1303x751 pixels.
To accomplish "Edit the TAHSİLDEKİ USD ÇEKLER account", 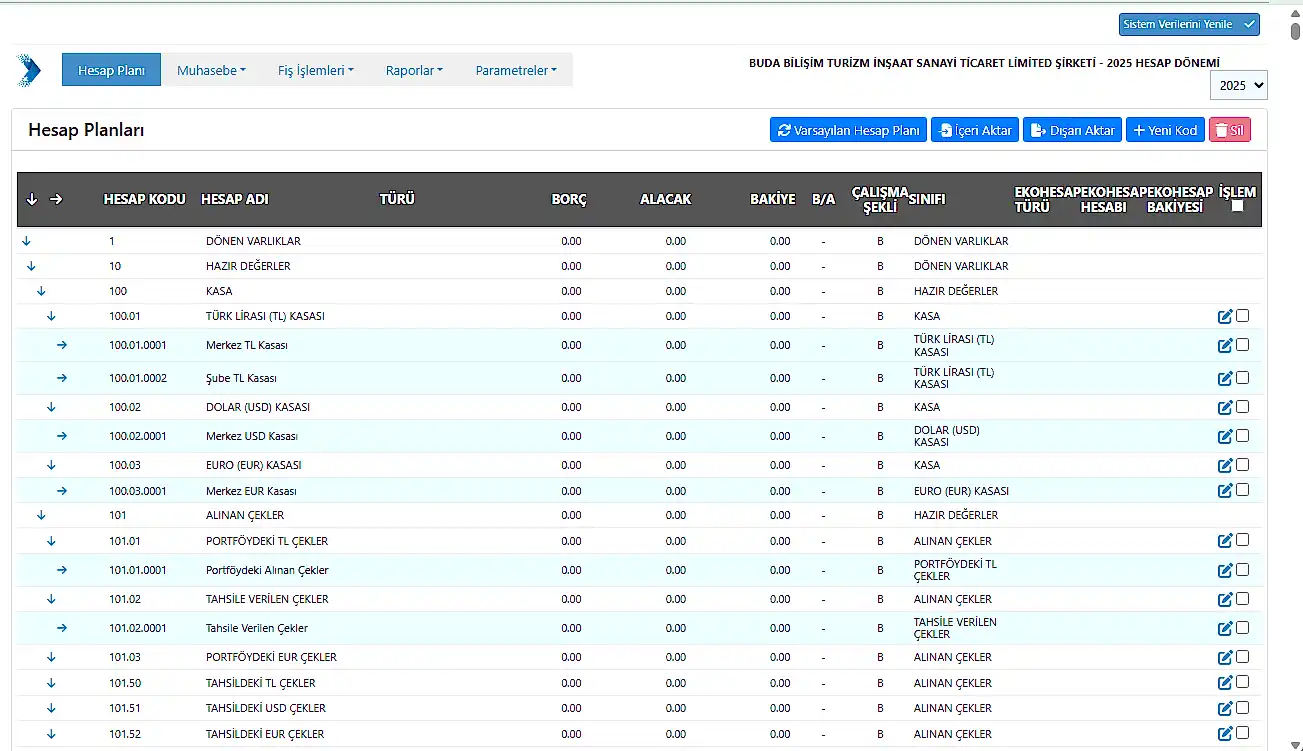I will point(1224,708).
